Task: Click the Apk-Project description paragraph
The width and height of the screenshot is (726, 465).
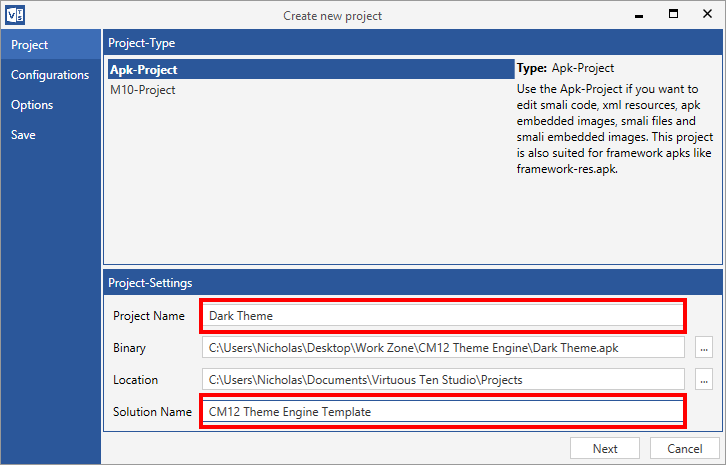Action: point(615,129)
